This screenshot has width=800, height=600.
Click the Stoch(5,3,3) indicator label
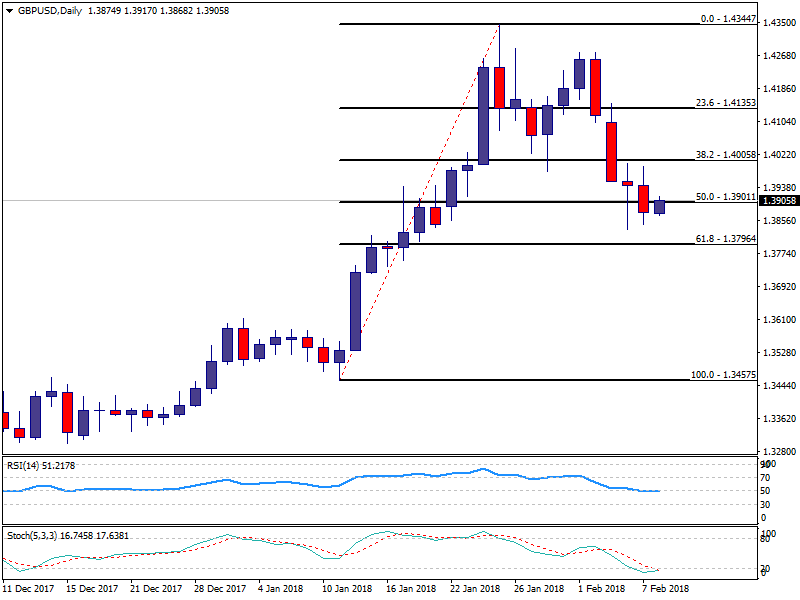tap(32, 535)
